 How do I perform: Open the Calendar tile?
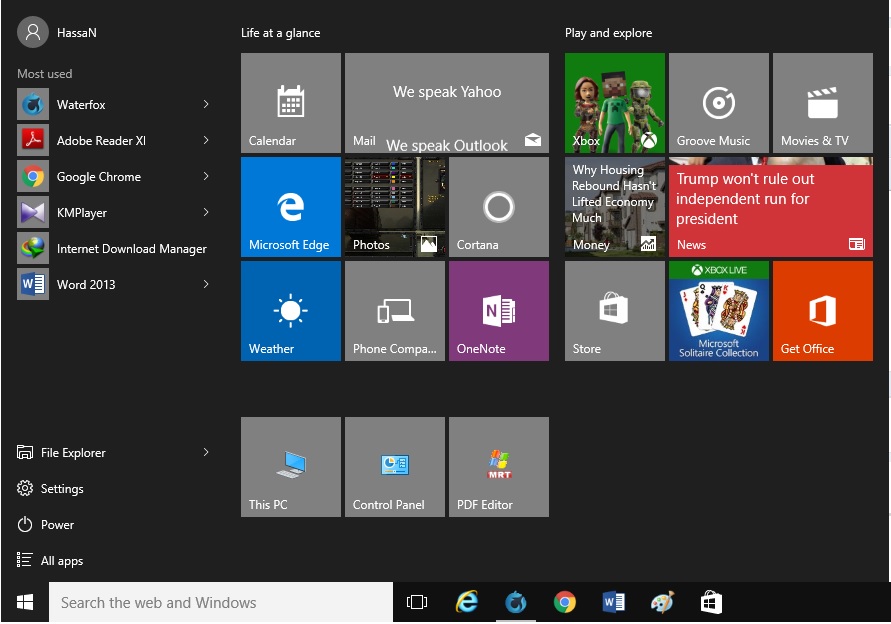point(290,103)
